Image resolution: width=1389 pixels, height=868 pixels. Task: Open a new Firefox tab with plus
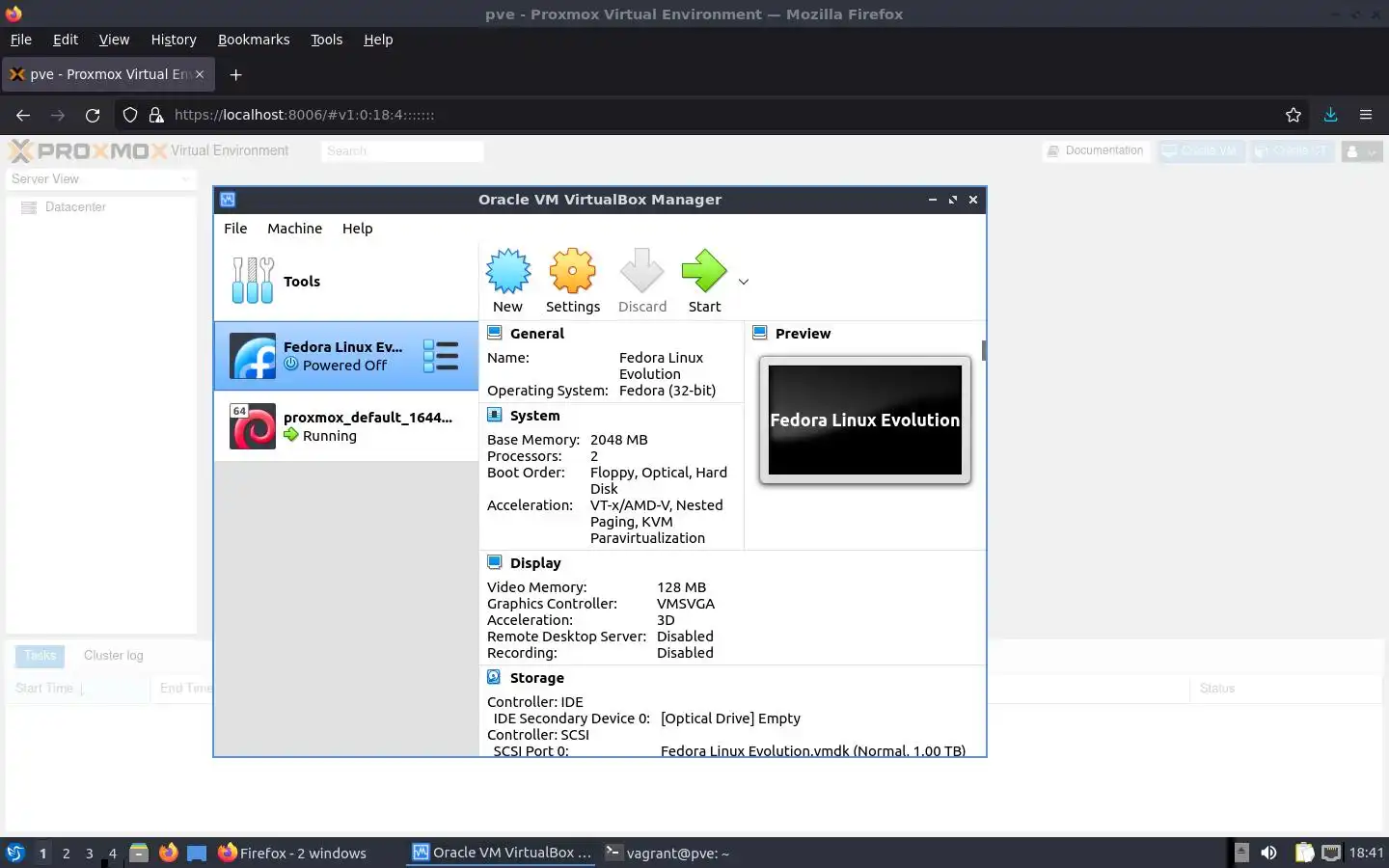click(235, 74)
